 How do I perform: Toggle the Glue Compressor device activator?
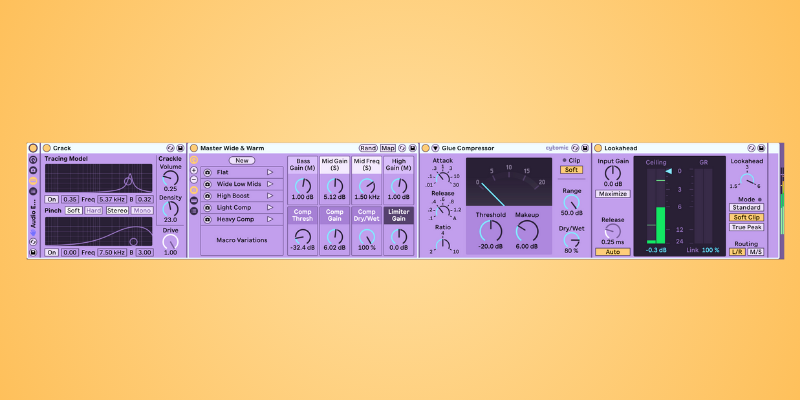pyautogui.click(x=426, y=148)
